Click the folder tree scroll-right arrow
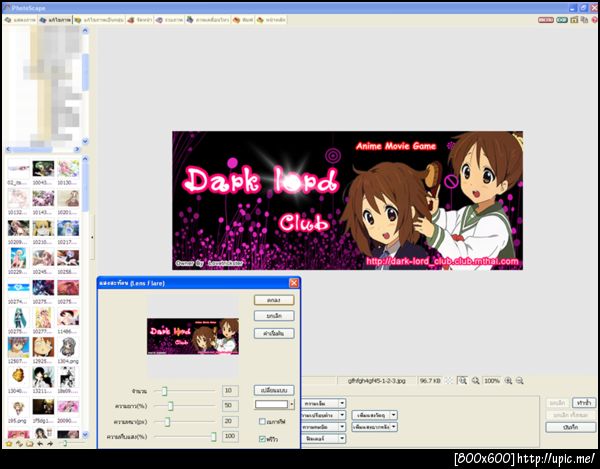 click(77, 149)
